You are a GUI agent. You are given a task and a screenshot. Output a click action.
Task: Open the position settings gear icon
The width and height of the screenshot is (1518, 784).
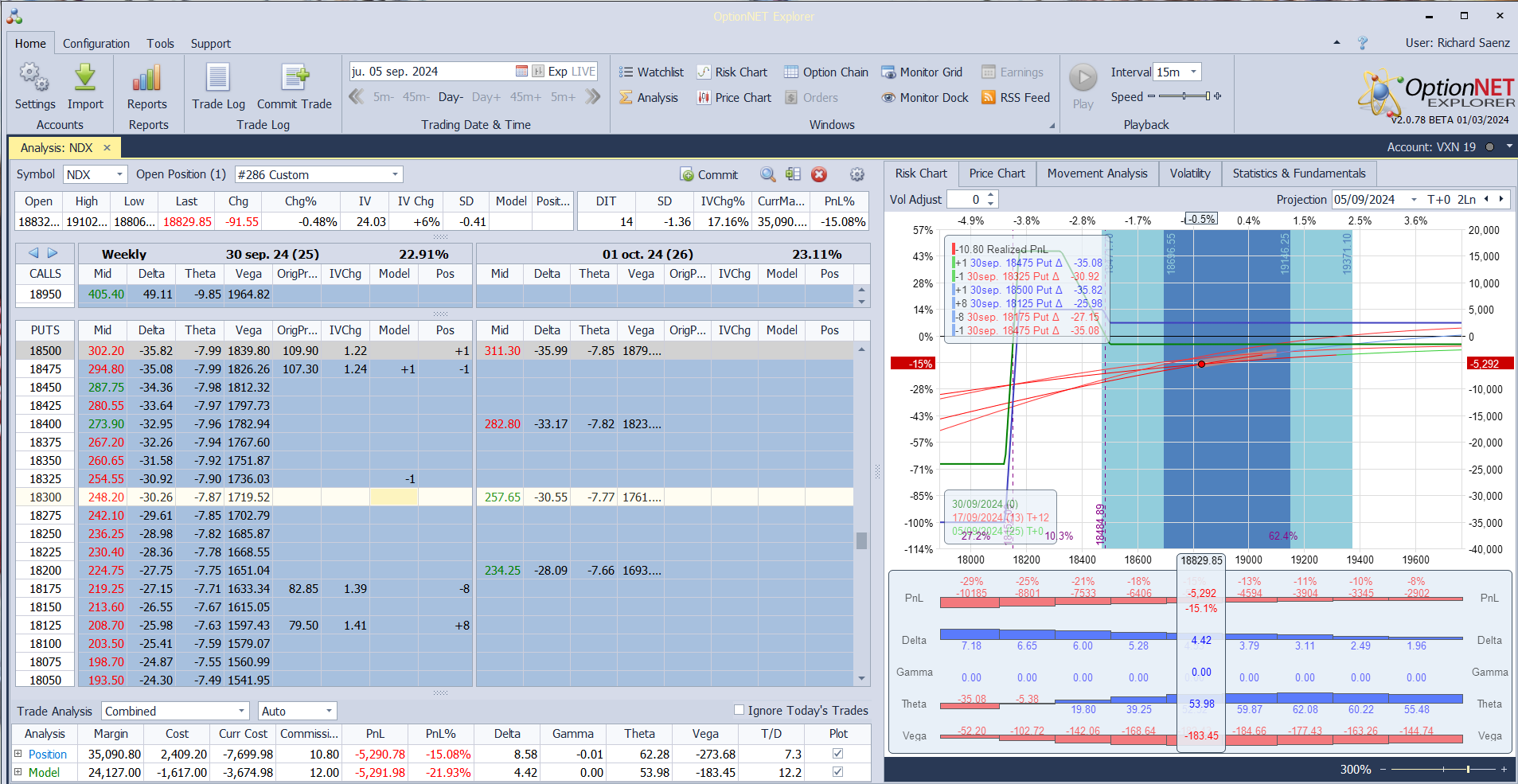[857, 175]
